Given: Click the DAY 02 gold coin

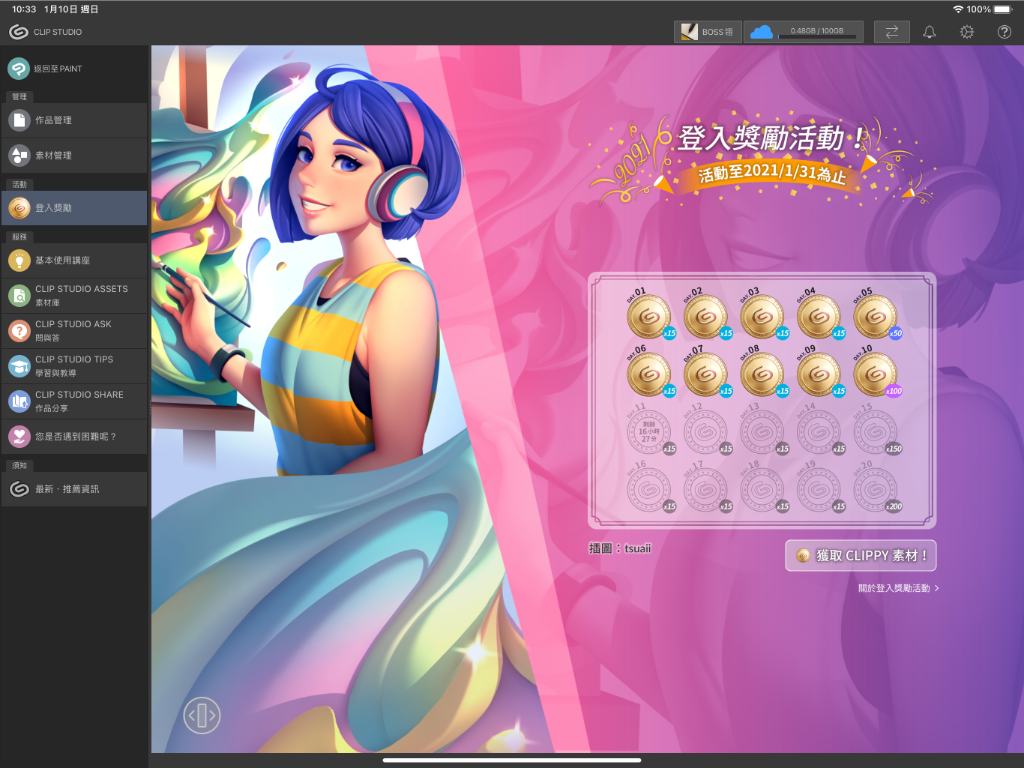Looking at the screenshot, I should [705, 317].
